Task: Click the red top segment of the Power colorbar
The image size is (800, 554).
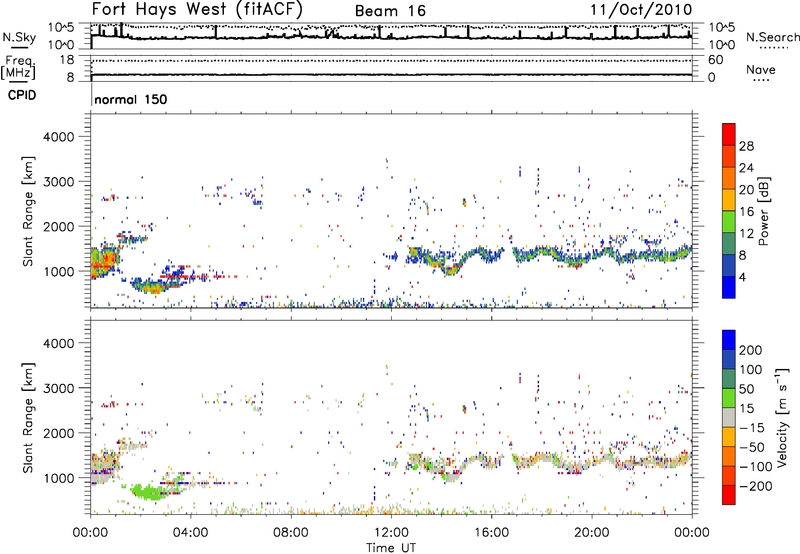Action: point(729,134)
